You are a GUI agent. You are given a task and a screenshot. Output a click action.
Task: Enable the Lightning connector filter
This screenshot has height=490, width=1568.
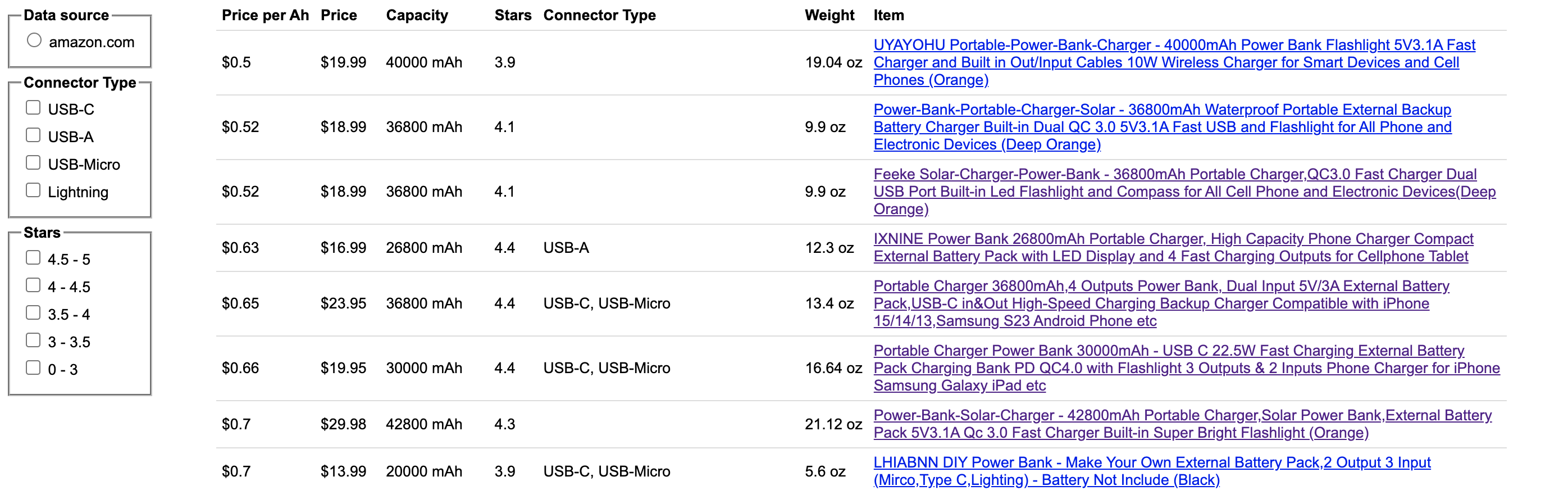pos(33,190)
